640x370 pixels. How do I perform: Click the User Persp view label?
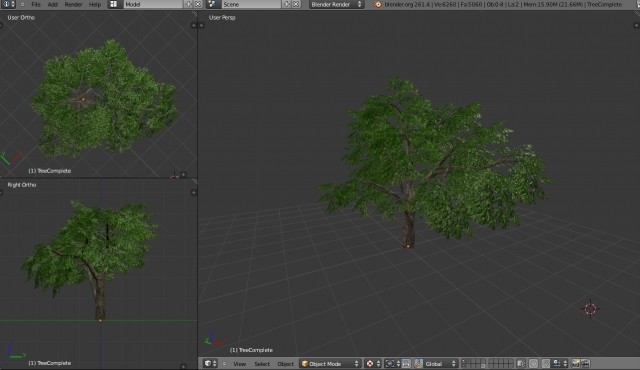coord(222,18)
